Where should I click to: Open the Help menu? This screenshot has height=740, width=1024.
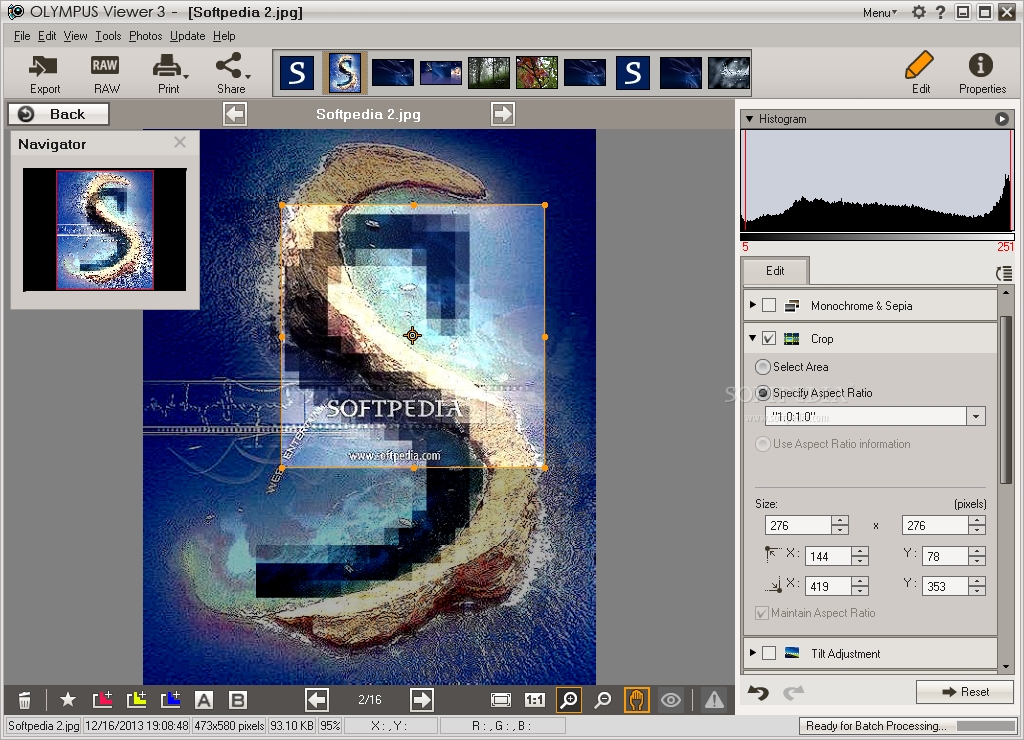point(224,36)
